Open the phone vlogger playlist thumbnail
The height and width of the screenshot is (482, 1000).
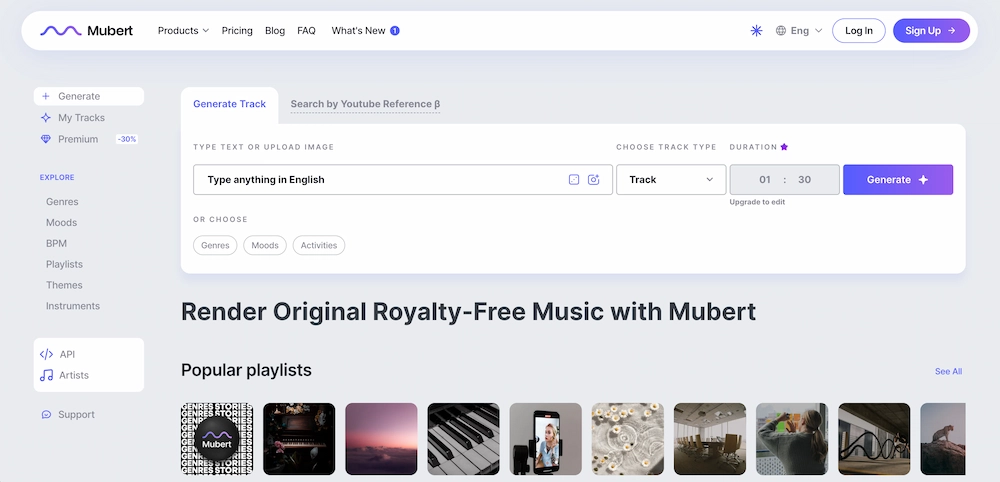[546, 439]
